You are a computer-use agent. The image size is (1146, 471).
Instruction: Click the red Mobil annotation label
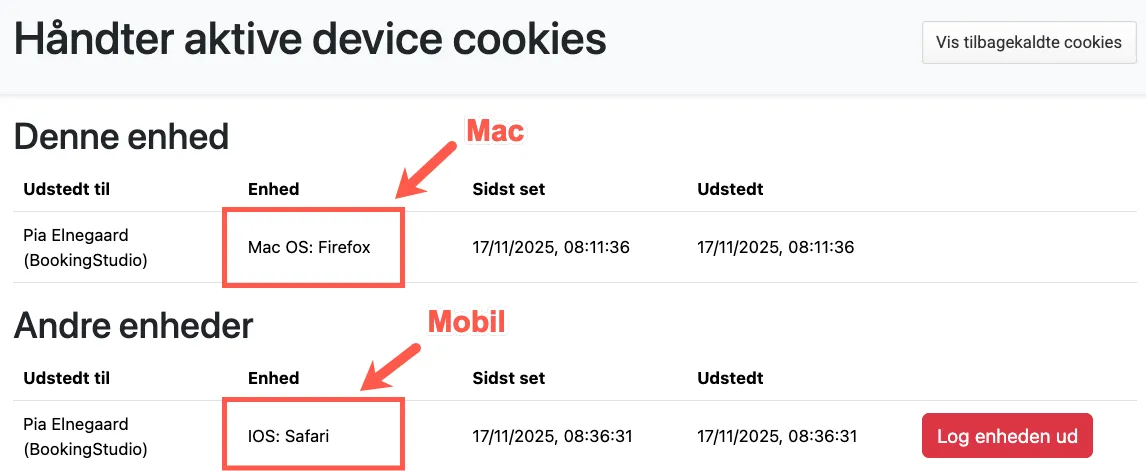click(467, 322)
